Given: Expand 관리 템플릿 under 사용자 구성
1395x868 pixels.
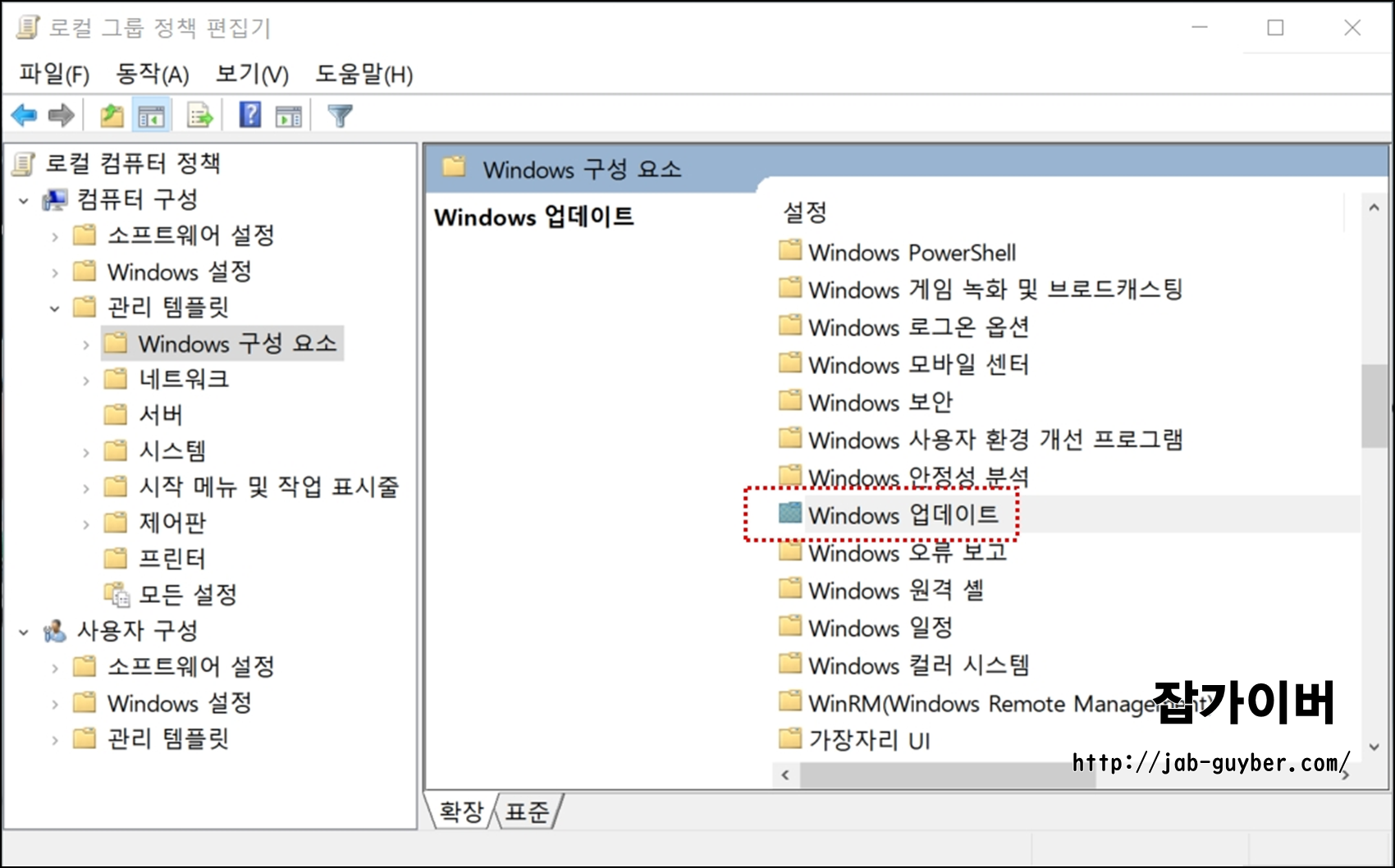Looking at the screenshot, I should pos(55,740).
